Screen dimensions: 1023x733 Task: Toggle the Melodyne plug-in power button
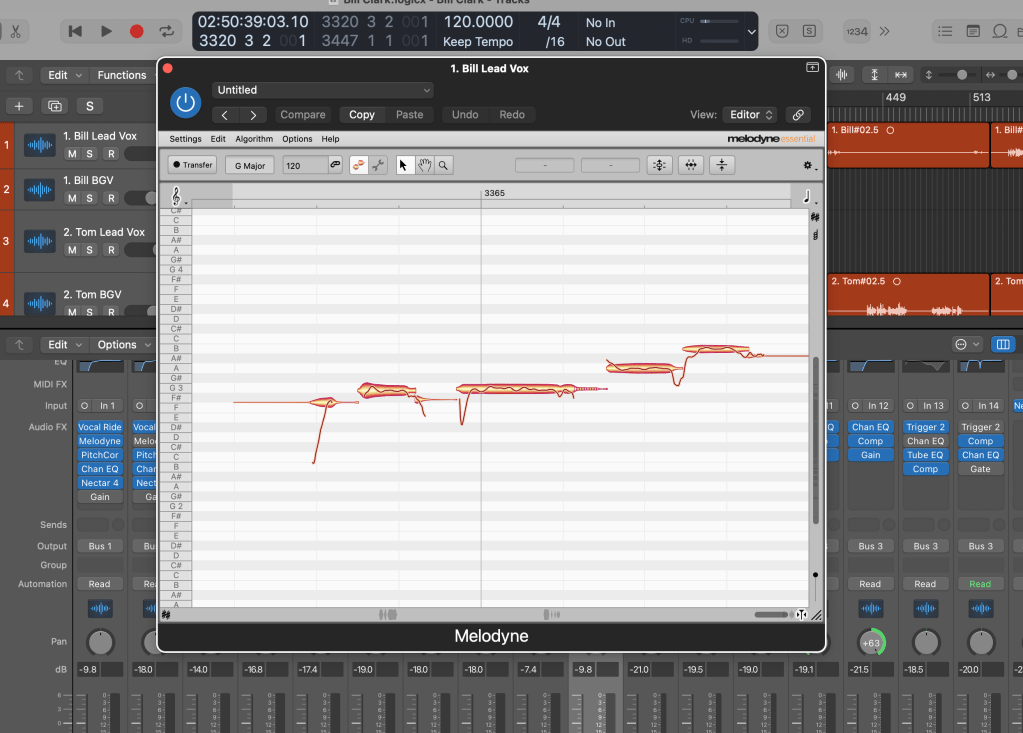point(185,102)
